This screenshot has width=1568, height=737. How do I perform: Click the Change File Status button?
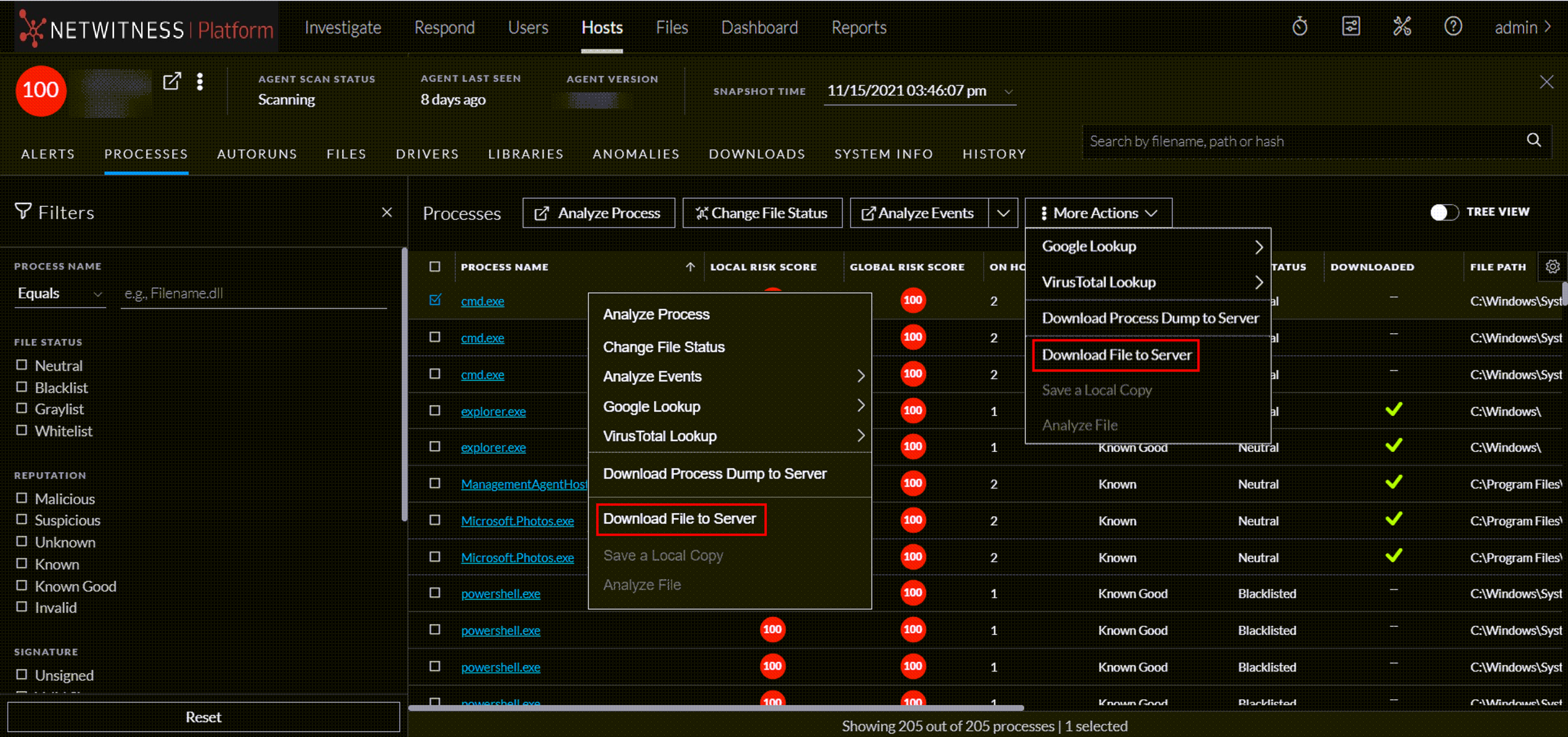(x=762, y=213)
